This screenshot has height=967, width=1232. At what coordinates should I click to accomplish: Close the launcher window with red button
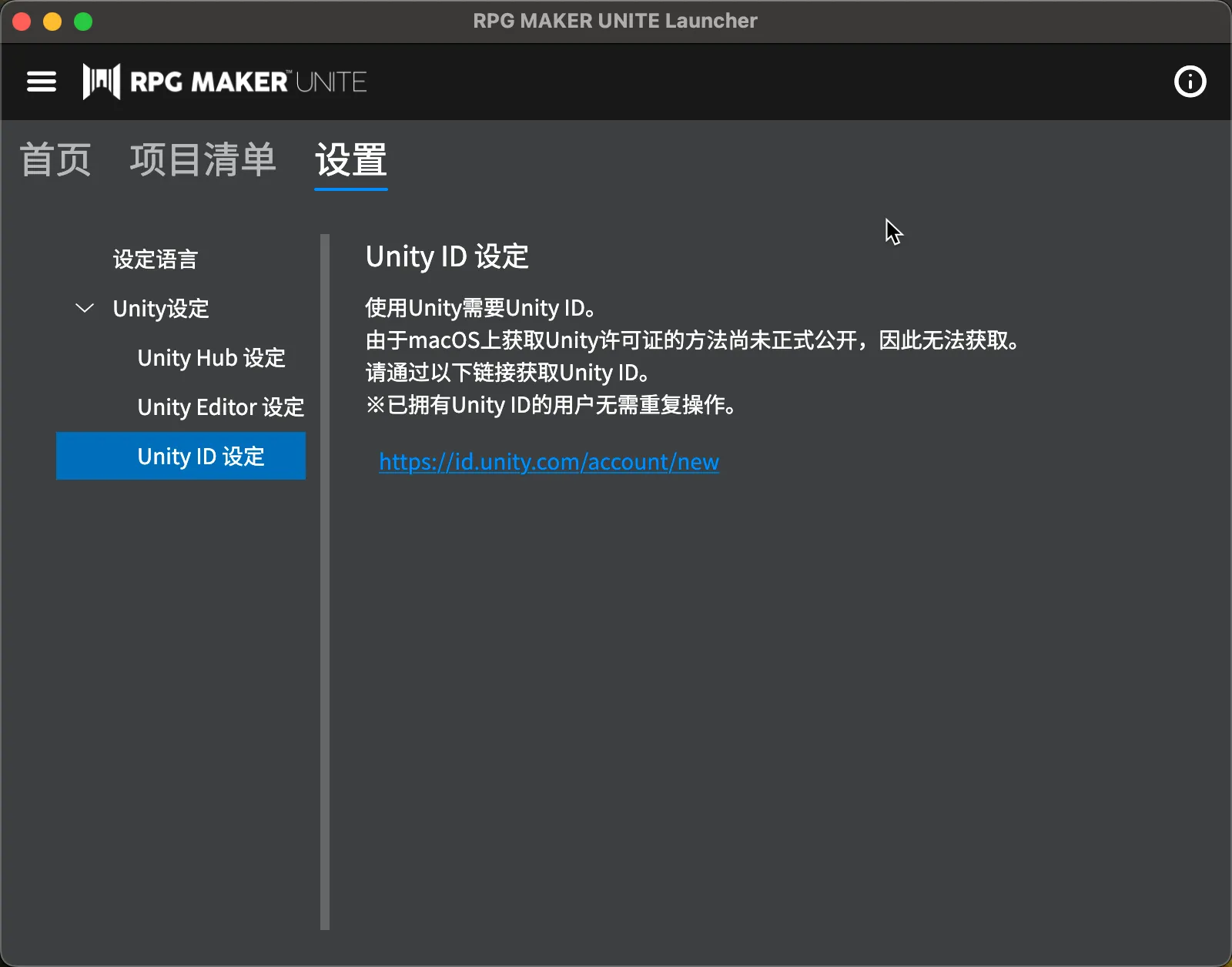(22, 22)
